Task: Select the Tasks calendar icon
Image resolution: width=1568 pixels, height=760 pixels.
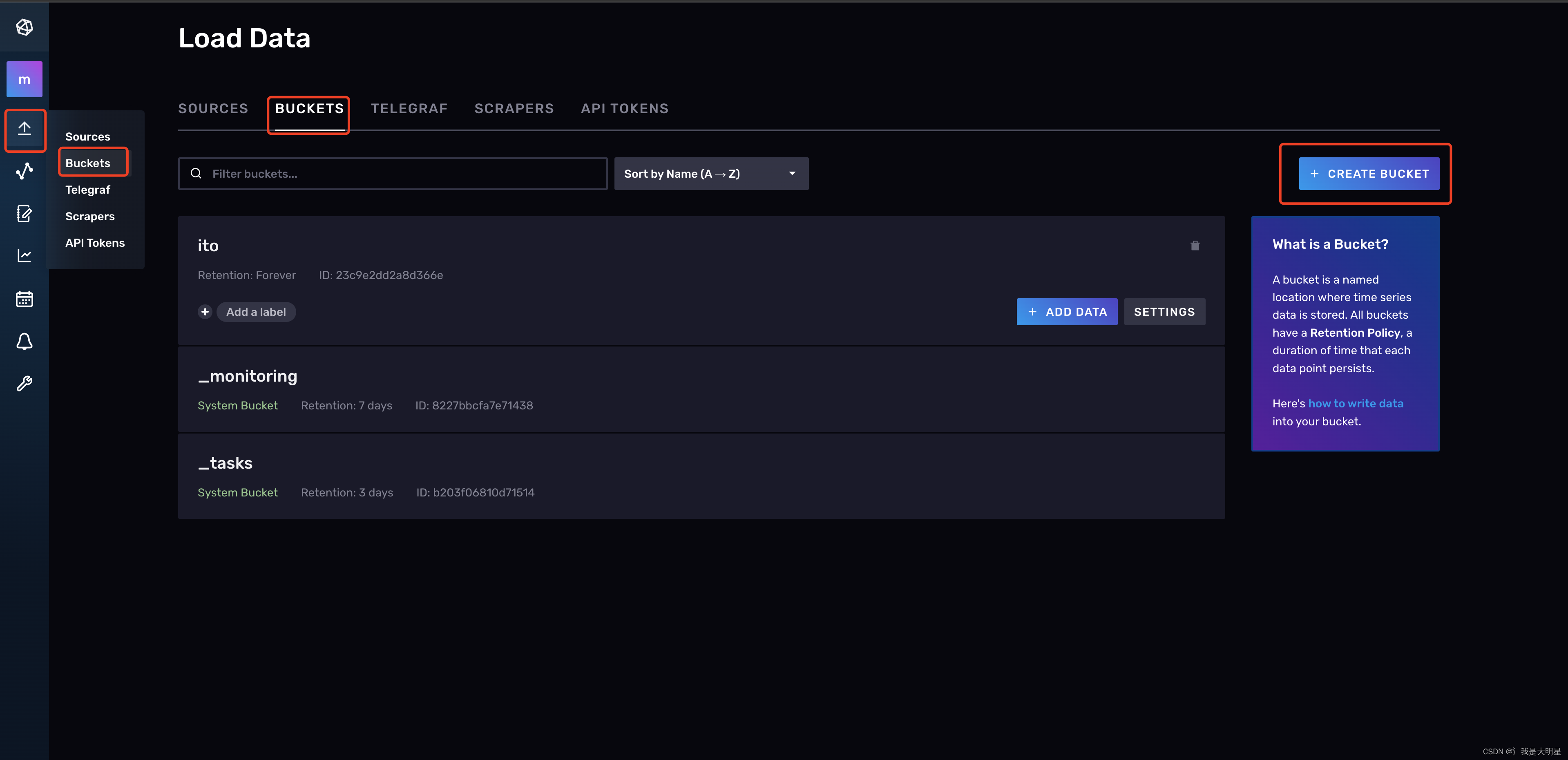Action: pyautogui.click(x=25, y=298)
